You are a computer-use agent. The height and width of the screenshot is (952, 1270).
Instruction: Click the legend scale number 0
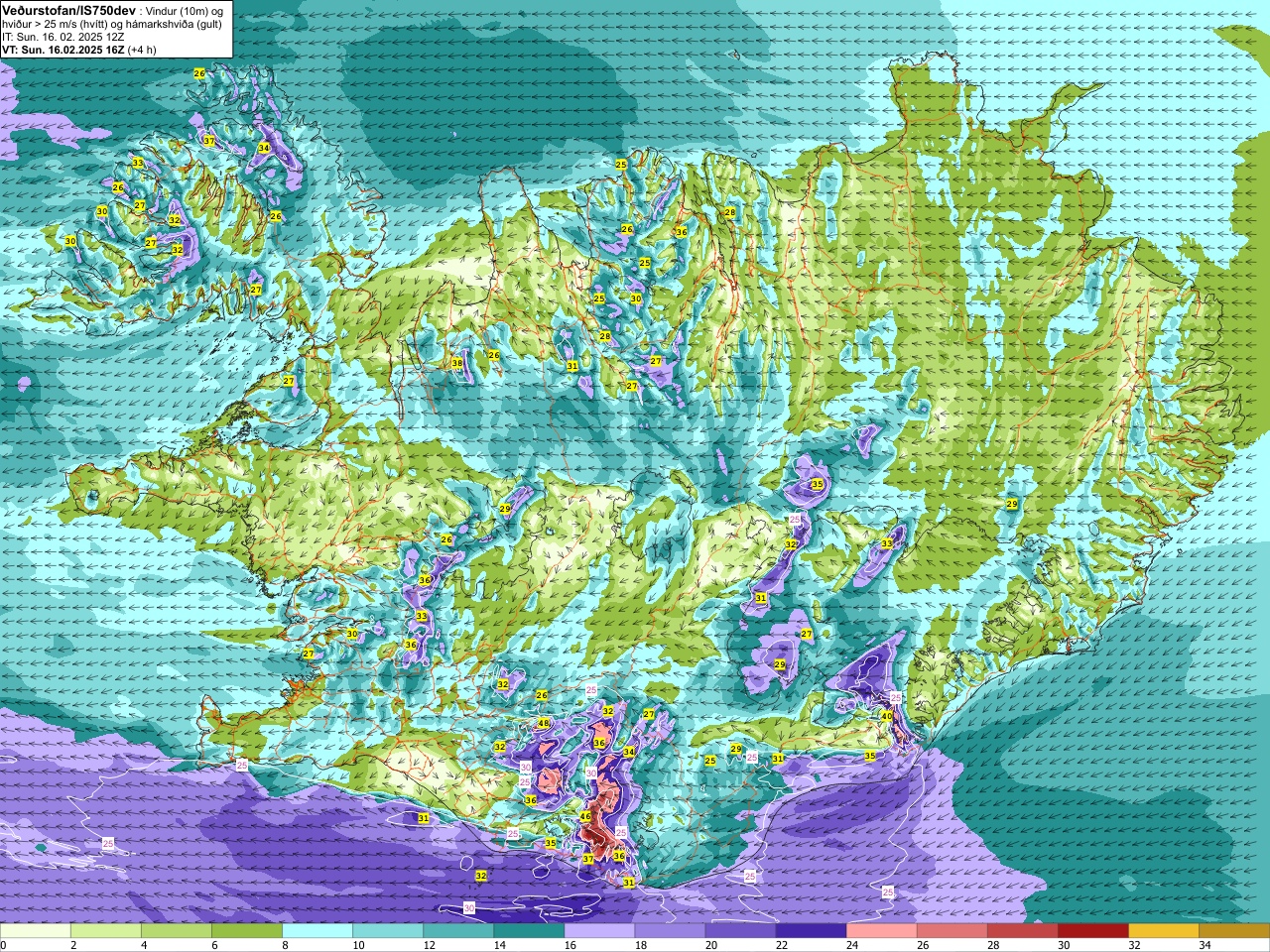click(3, 945)
